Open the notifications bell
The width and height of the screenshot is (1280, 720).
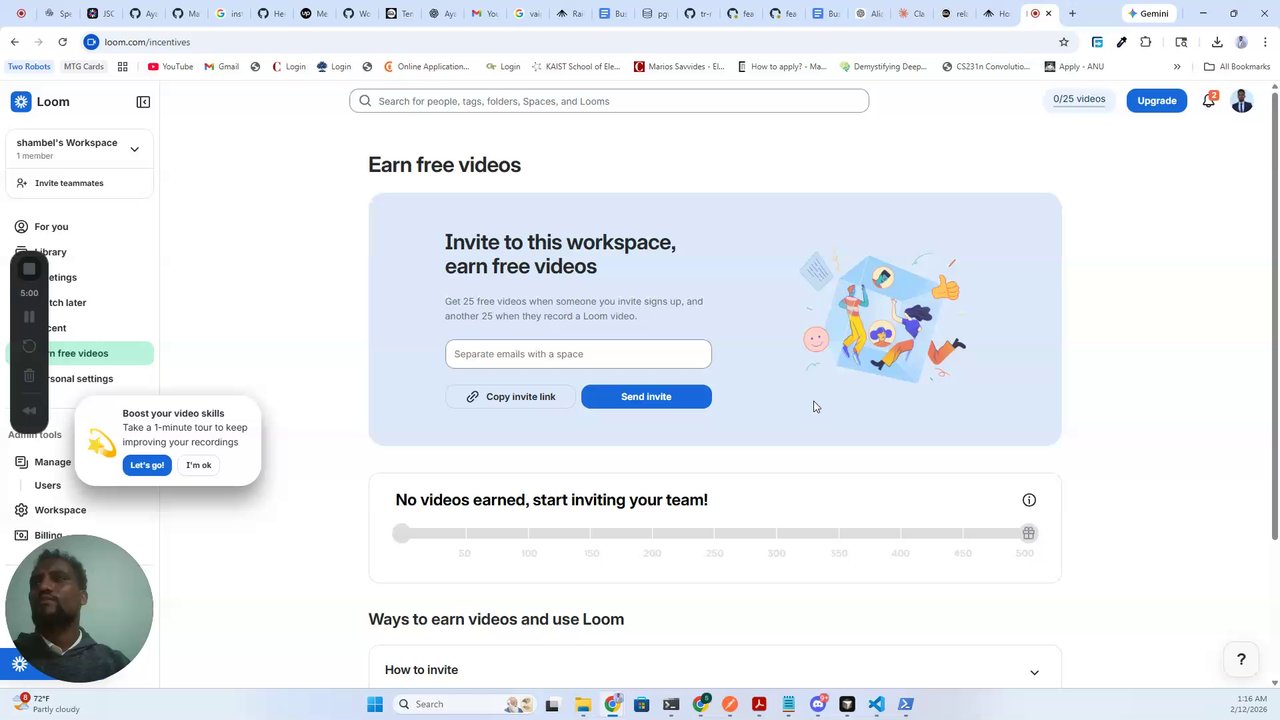pos(1209,100)
